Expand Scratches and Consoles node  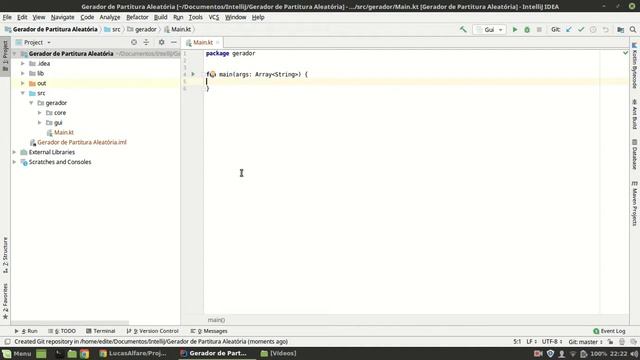[x=14, y=162]
